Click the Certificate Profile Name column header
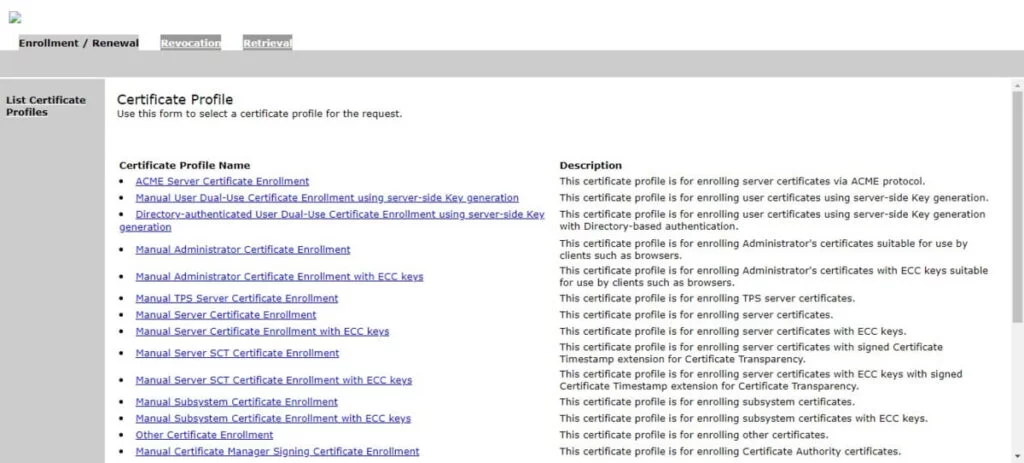The height and width of the screenshot is (463, 1024). click(185, 166)
